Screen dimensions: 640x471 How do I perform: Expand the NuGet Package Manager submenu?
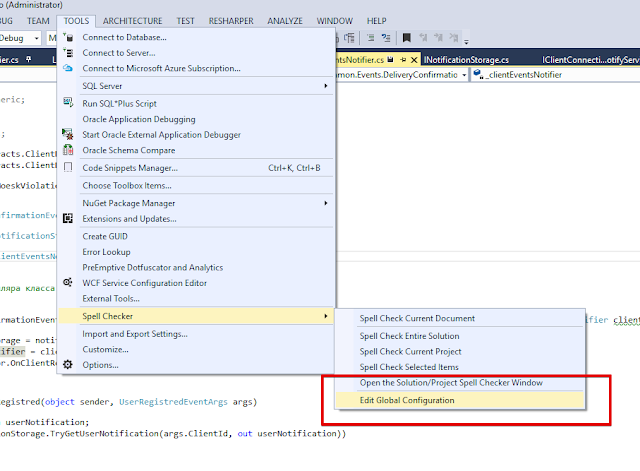[326, 203]
